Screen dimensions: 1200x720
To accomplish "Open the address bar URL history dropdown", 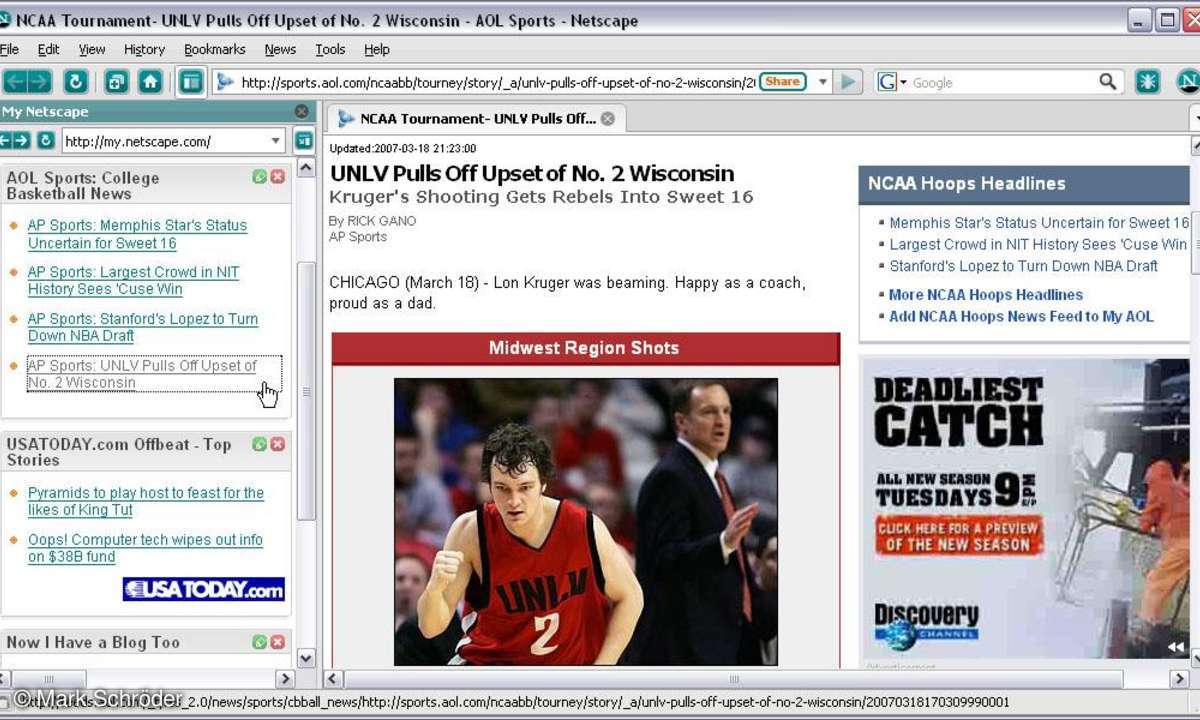I will (x=823, y=83).
